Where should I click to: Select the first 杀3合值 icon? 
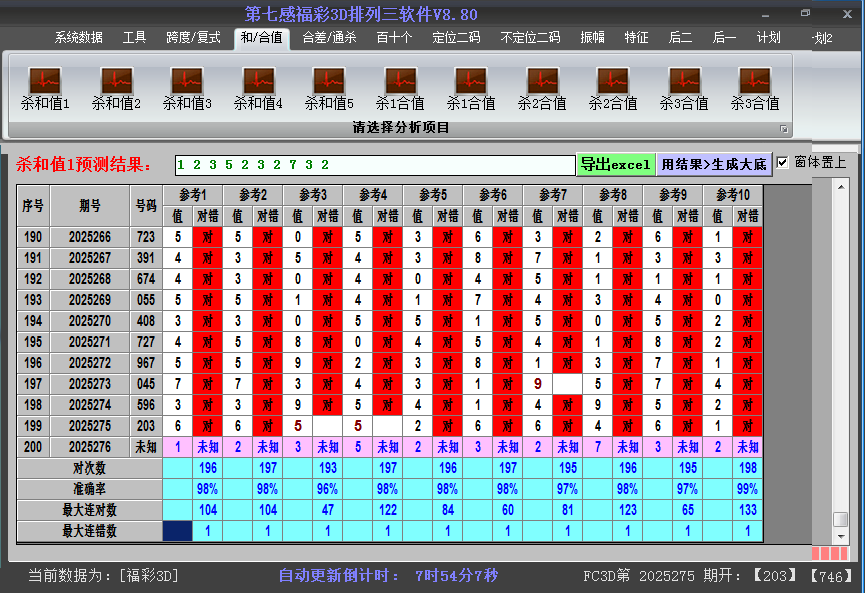(x=684, y=85)
